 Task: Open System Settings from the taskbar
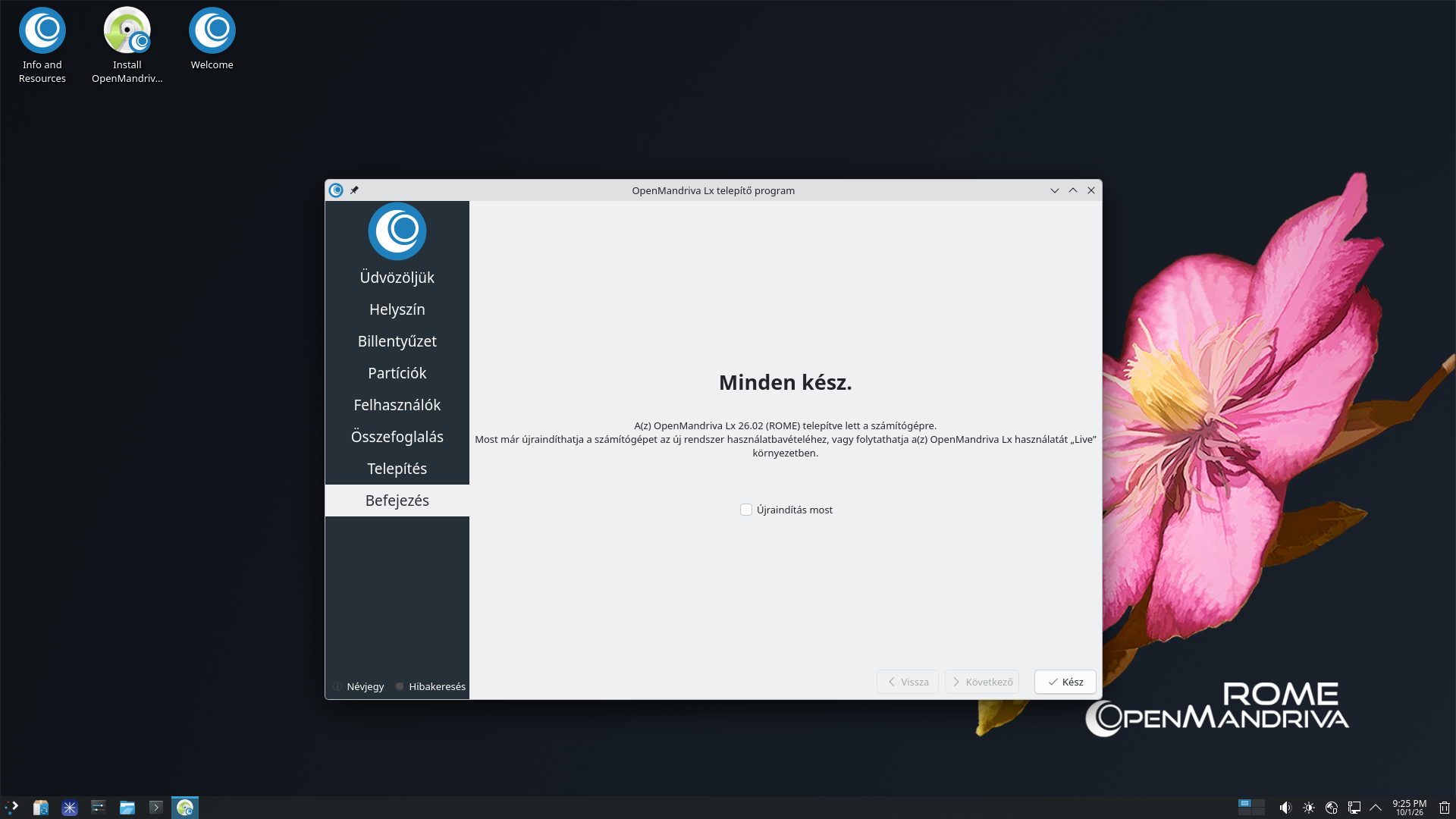tap(99, 808)
